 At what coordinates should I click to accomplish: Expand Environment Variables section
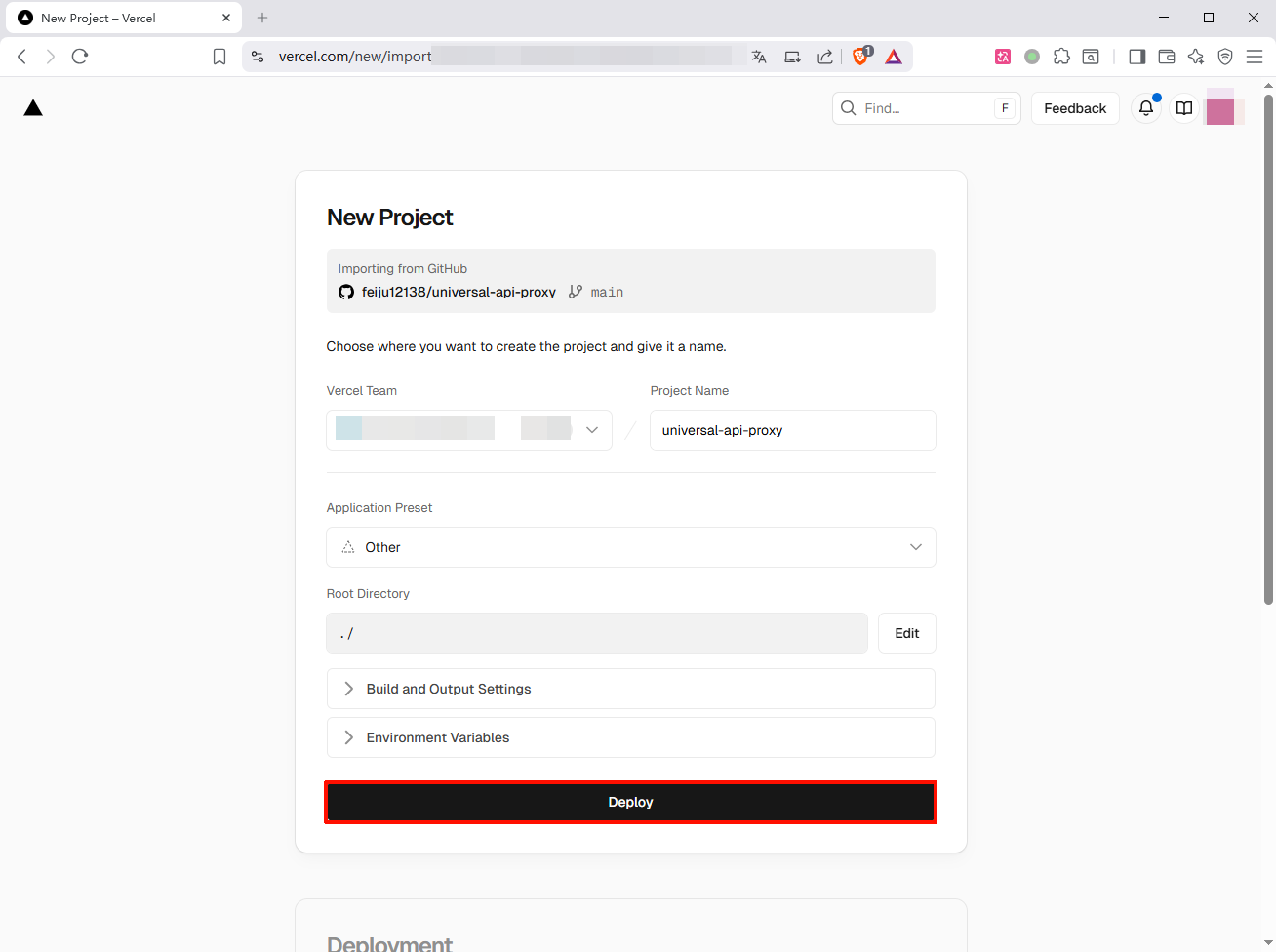[631, 737]
